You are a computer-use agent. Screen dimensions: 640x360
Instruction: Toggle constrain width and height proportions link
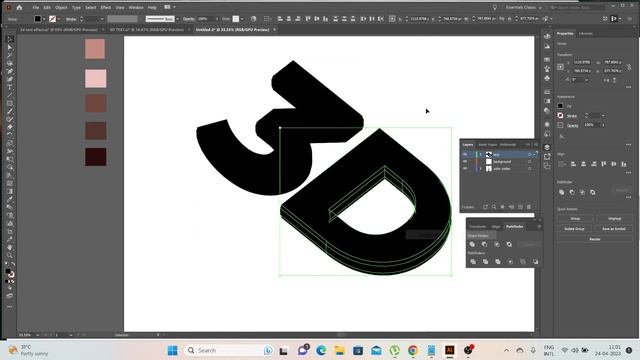629,67
